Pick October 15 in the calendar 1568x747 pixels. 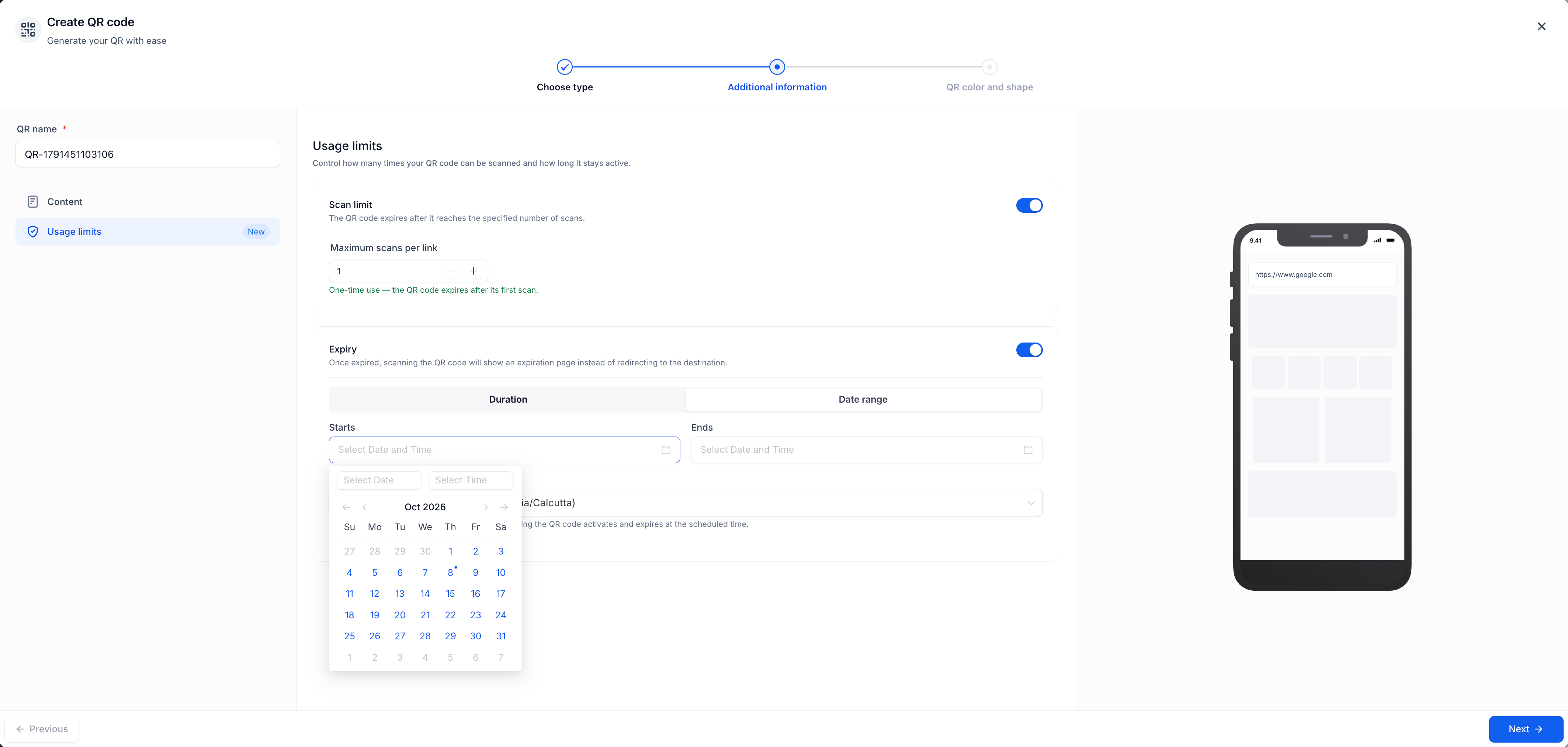pos(450,594)
